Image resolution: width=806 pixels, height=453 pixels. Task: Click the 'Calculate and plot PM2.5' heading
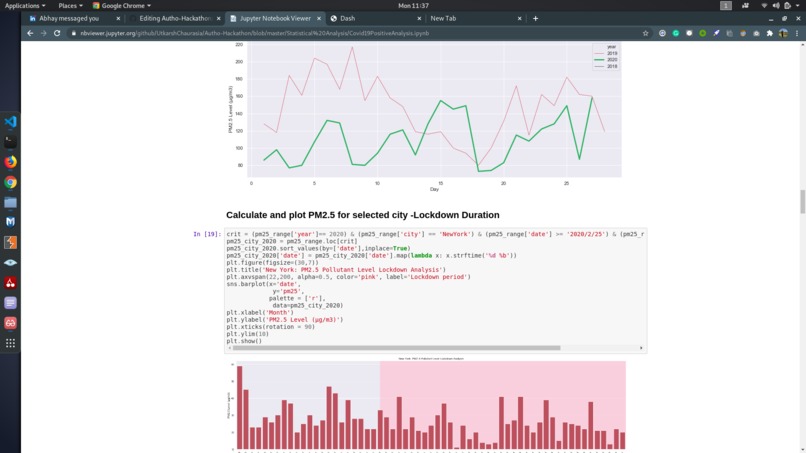362,215
